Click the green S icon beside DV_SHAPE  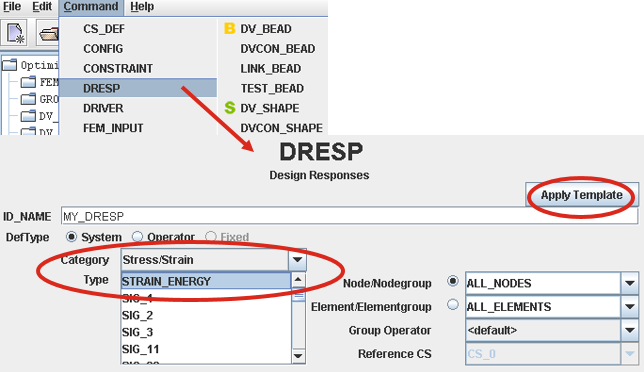(230, 108)
